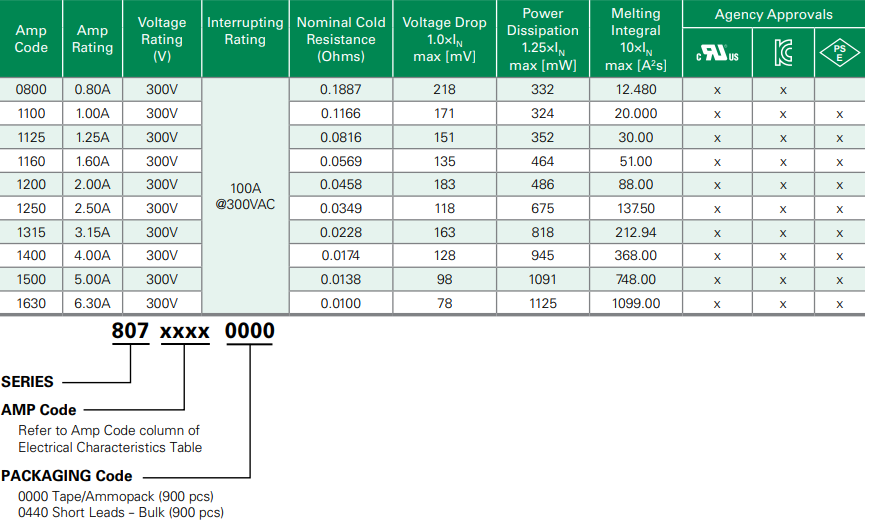
Task: Select amp code 0800 in the table
Action: (32, 90)
